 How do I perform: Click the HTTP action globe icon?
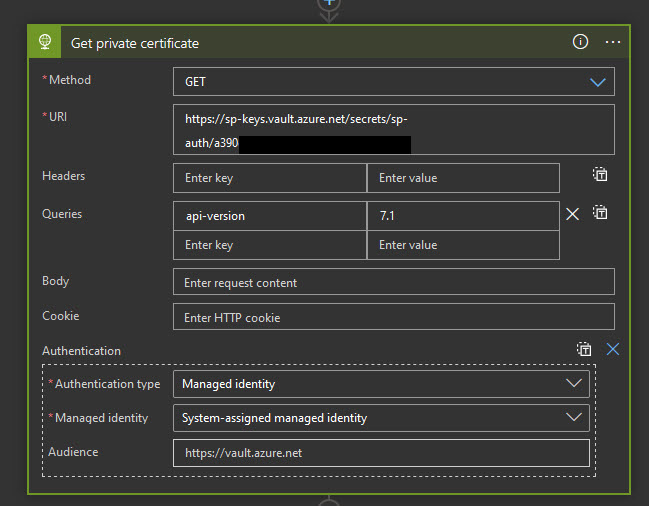[x=45, y=43]
